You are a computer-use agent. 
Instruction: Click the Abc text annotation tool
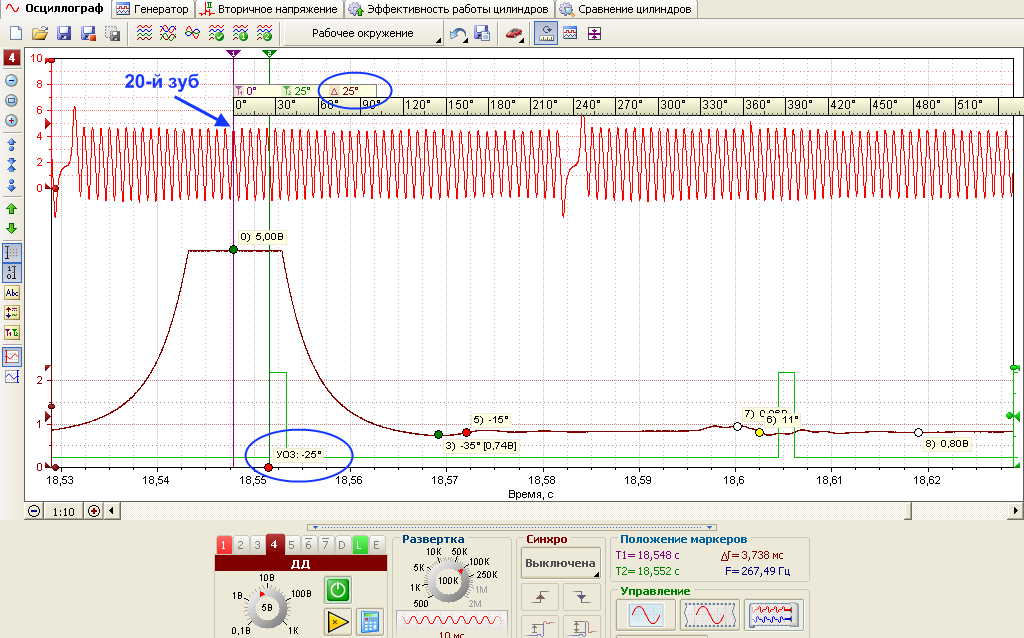[x=12, y=293]
